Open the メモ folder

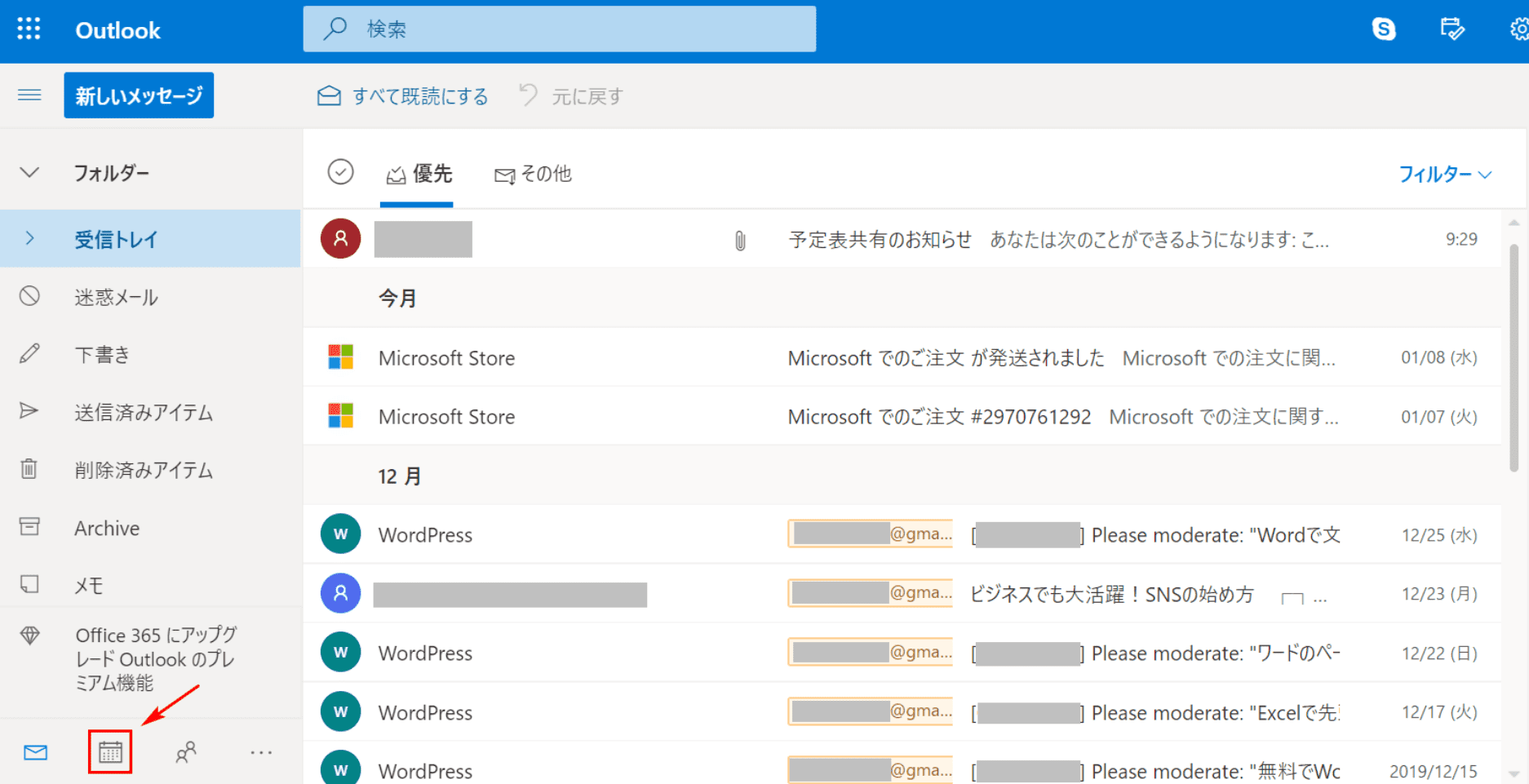pyautogui.click(x=150, y=585)
